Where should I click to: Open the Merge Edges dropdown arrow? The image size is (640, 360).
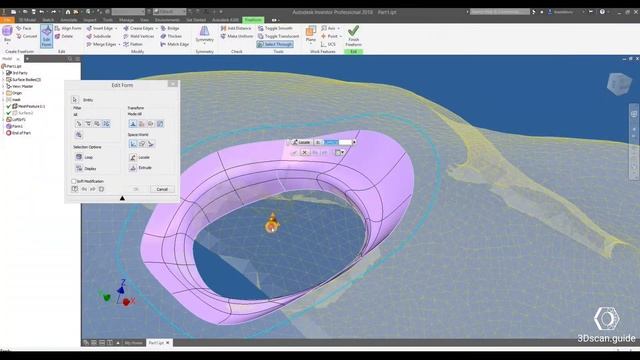coord(119,44)
